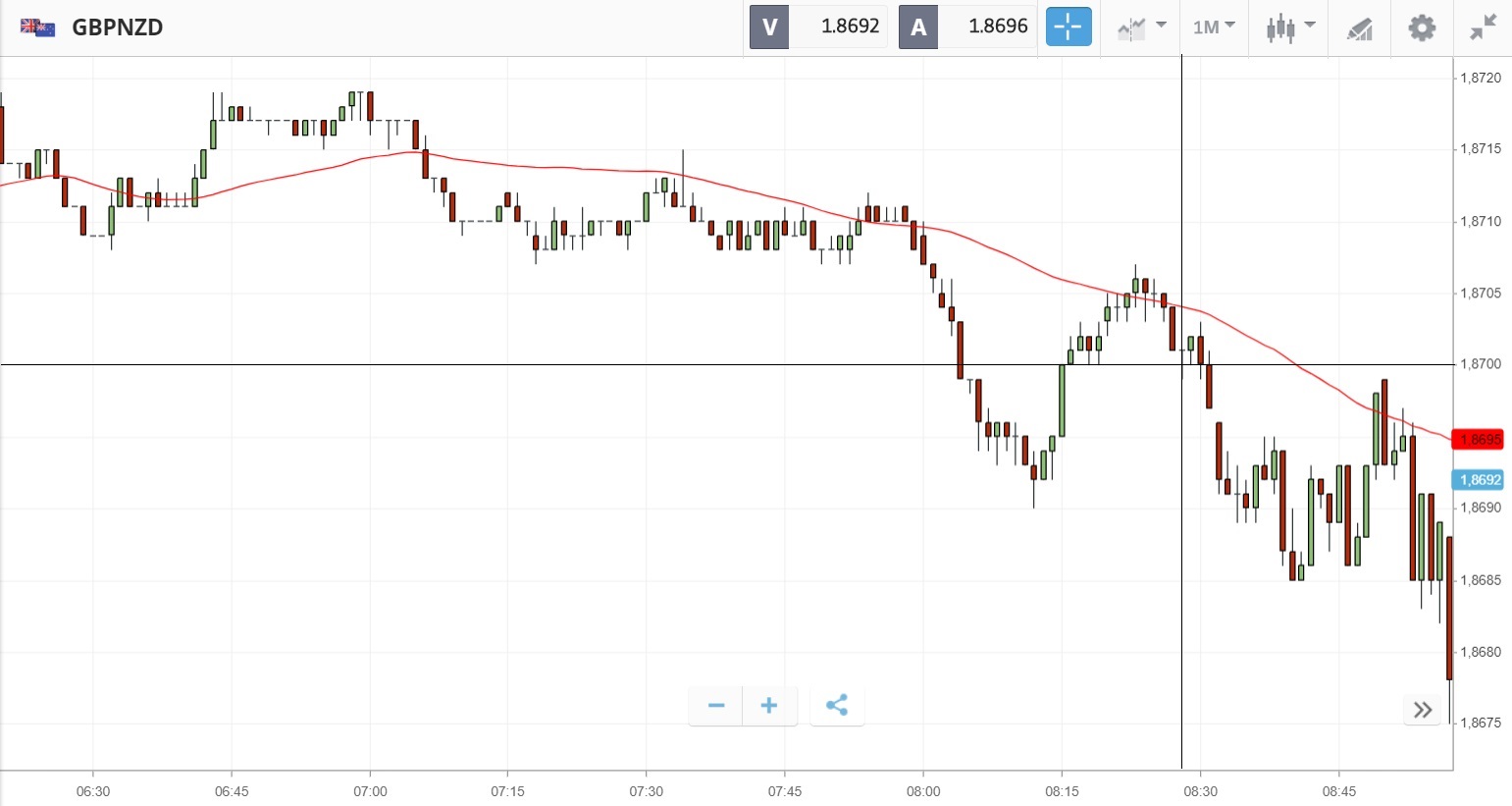The width and height of the screenshot is (1512, 806).
Task: Click the A buy button
Action: 918,27
